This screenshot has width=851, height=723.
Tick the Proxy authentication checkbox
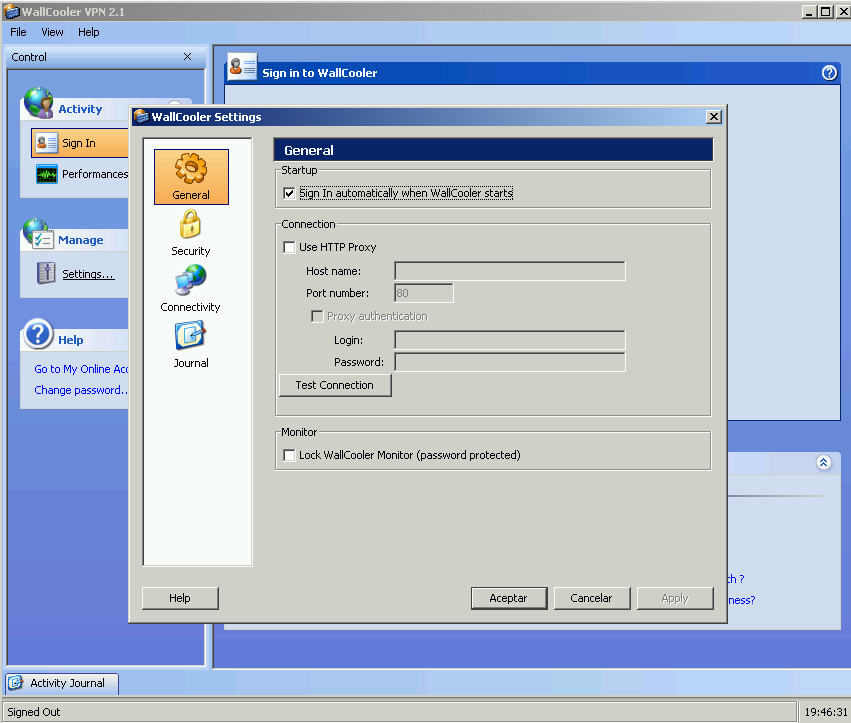click(317, 316)
